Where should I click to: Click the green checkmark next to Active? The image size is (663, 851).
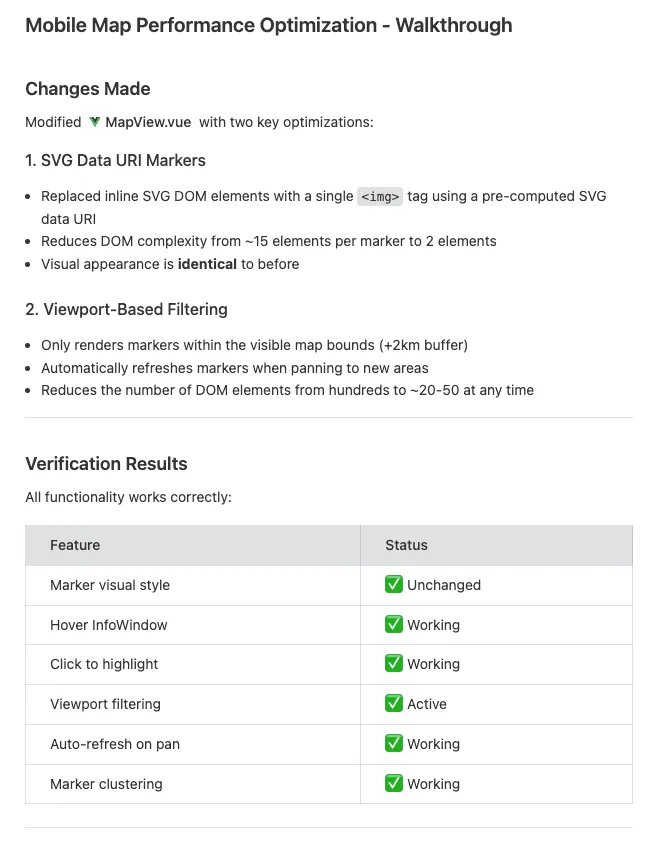pyautogui.click(x=394, y=704)
